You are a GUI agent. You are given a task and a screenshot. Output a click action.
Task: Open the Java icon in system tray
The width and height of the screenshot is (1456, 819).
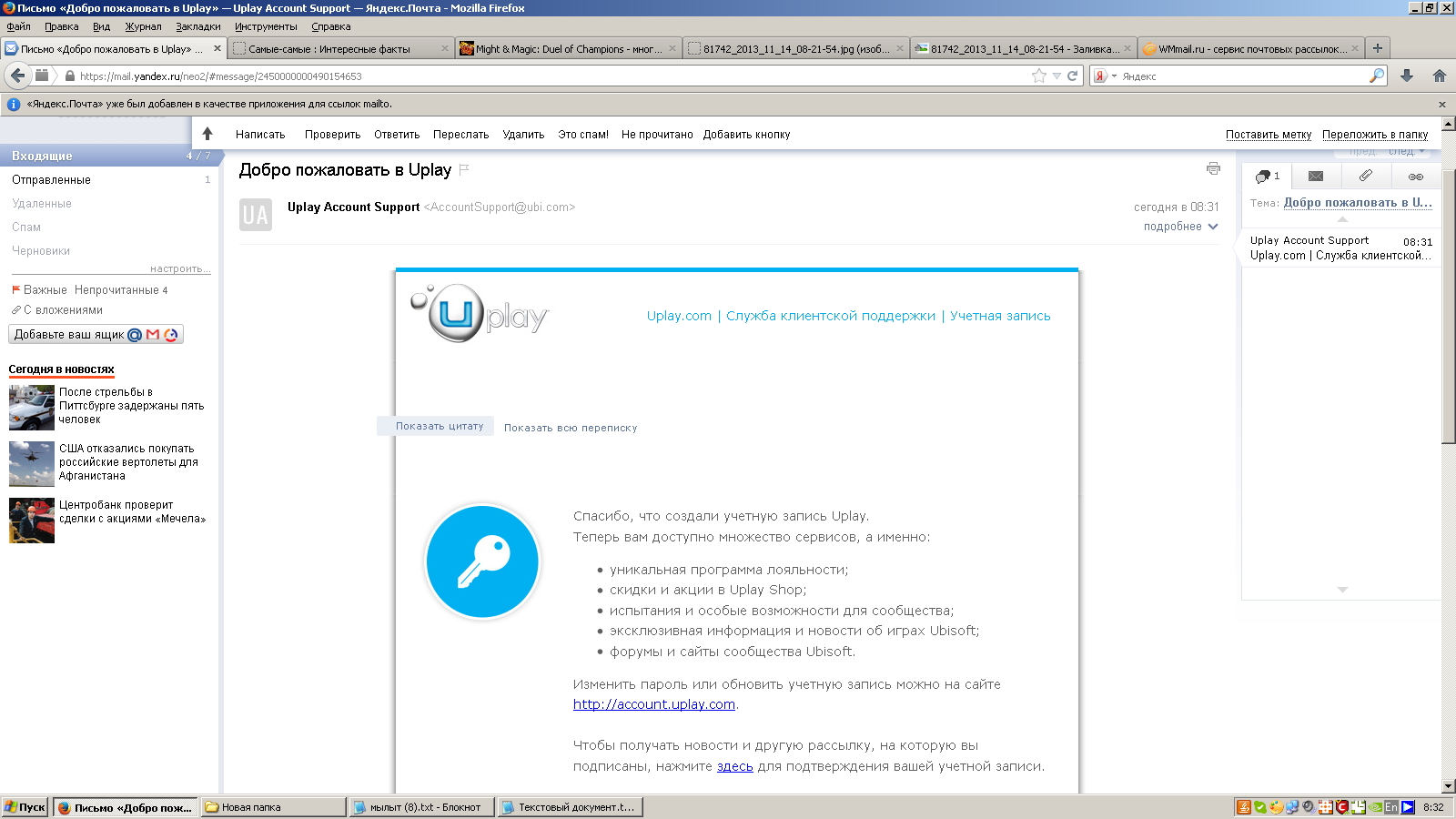click(1244, 807)
